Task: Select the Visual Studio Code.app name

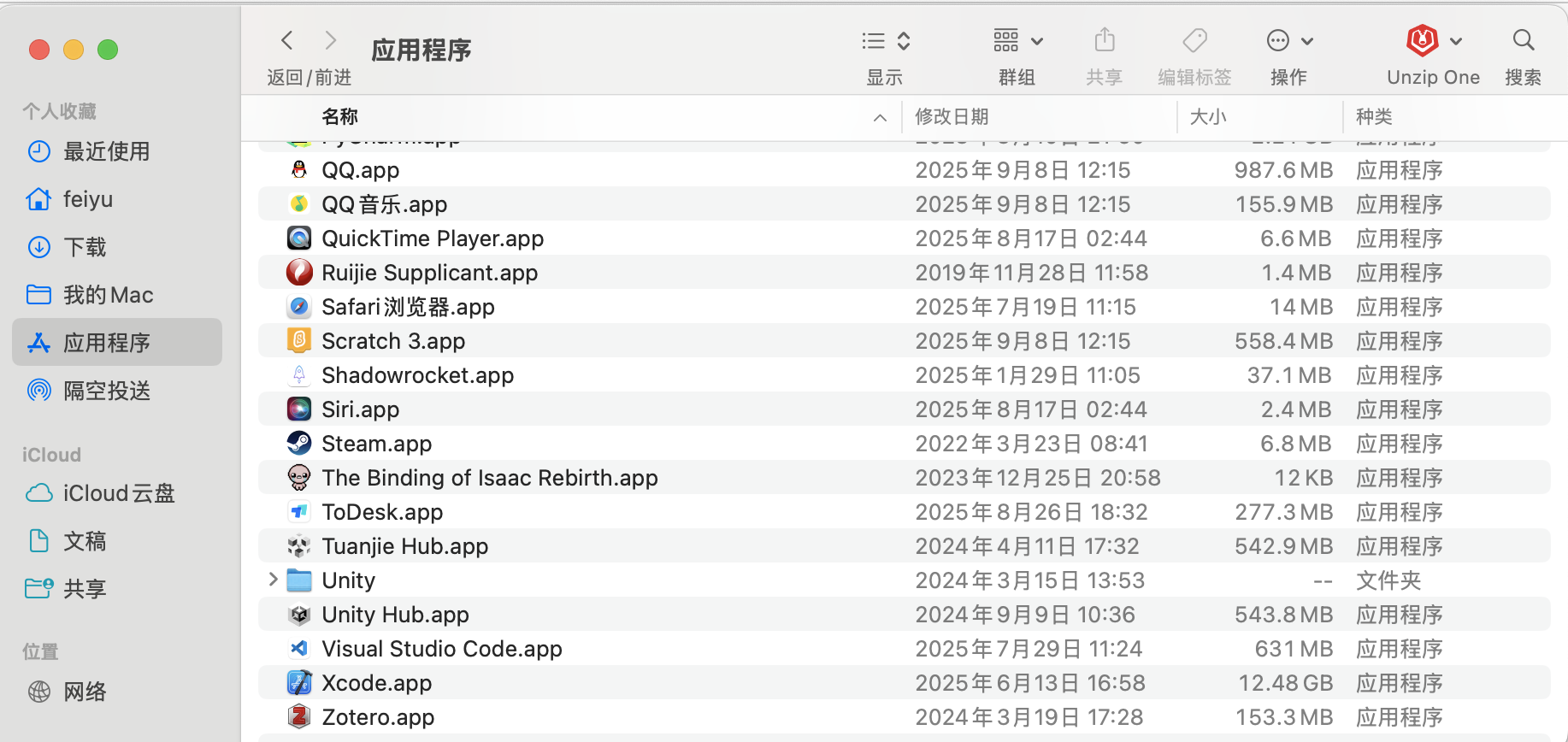Action: point(442,649)
